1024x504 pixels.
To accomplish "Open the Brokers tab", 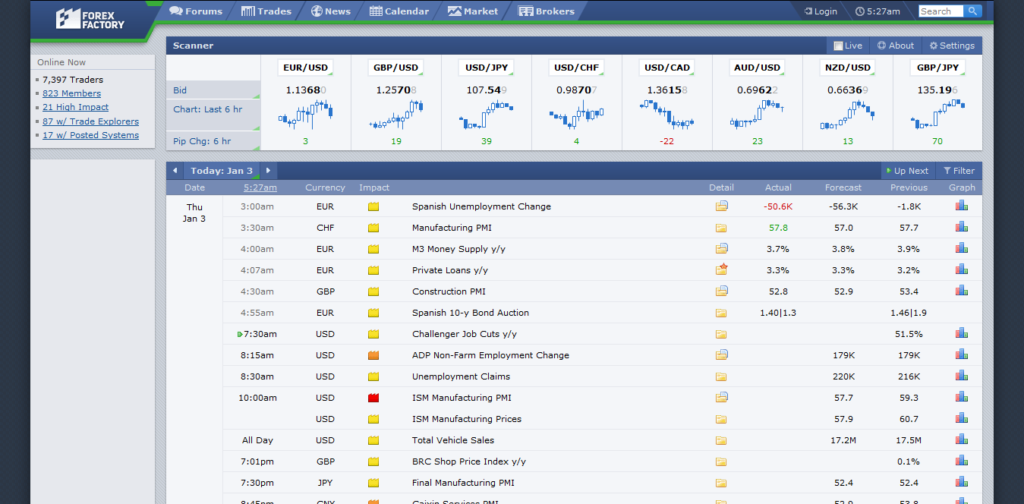I will click(x=546, y=11).
